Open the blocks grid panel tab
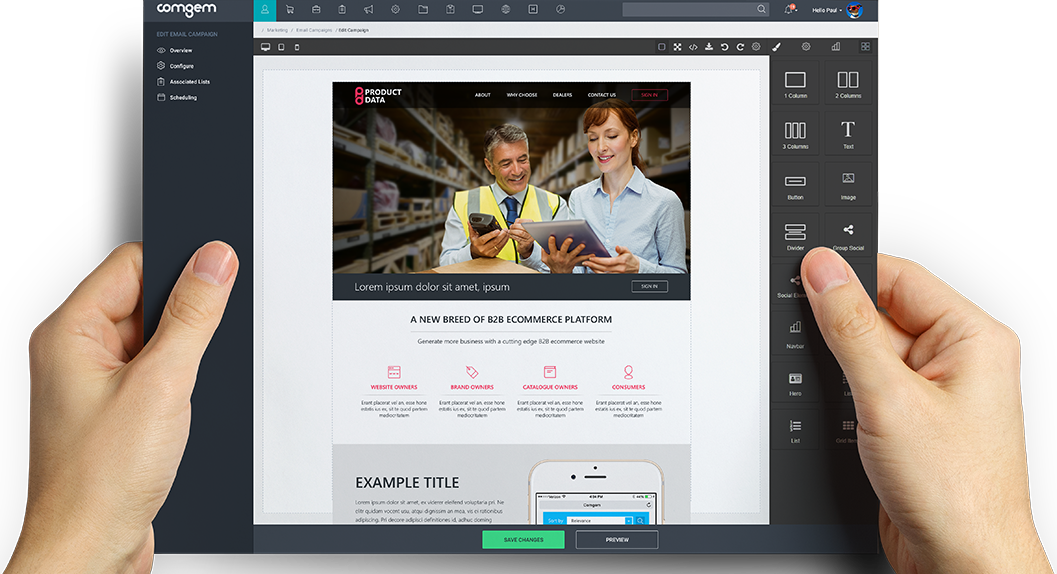1057x574 pixels. [866, 47]
